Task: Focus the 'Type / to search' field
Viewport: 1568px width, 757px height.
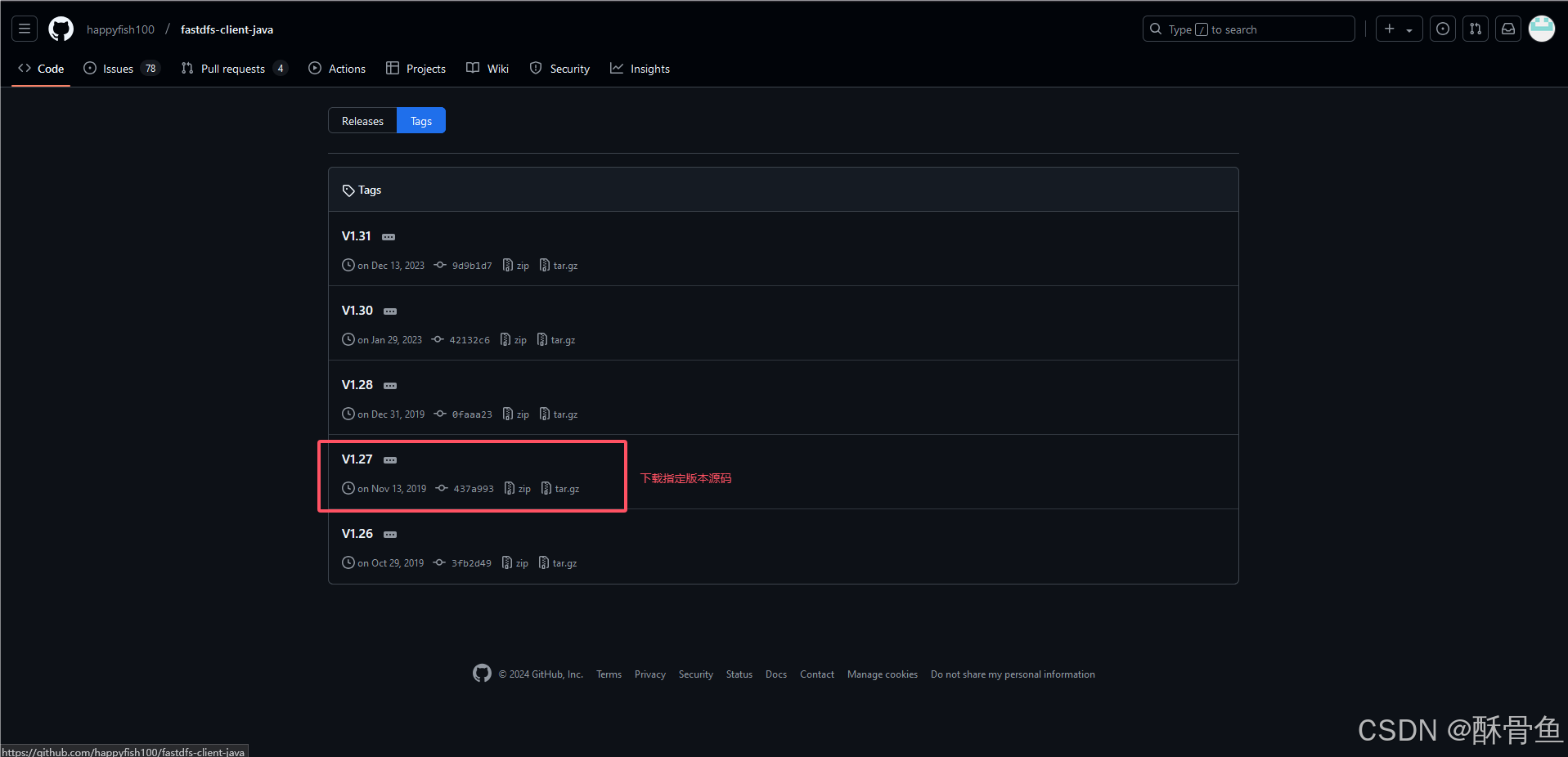Action: [1248, 29]
